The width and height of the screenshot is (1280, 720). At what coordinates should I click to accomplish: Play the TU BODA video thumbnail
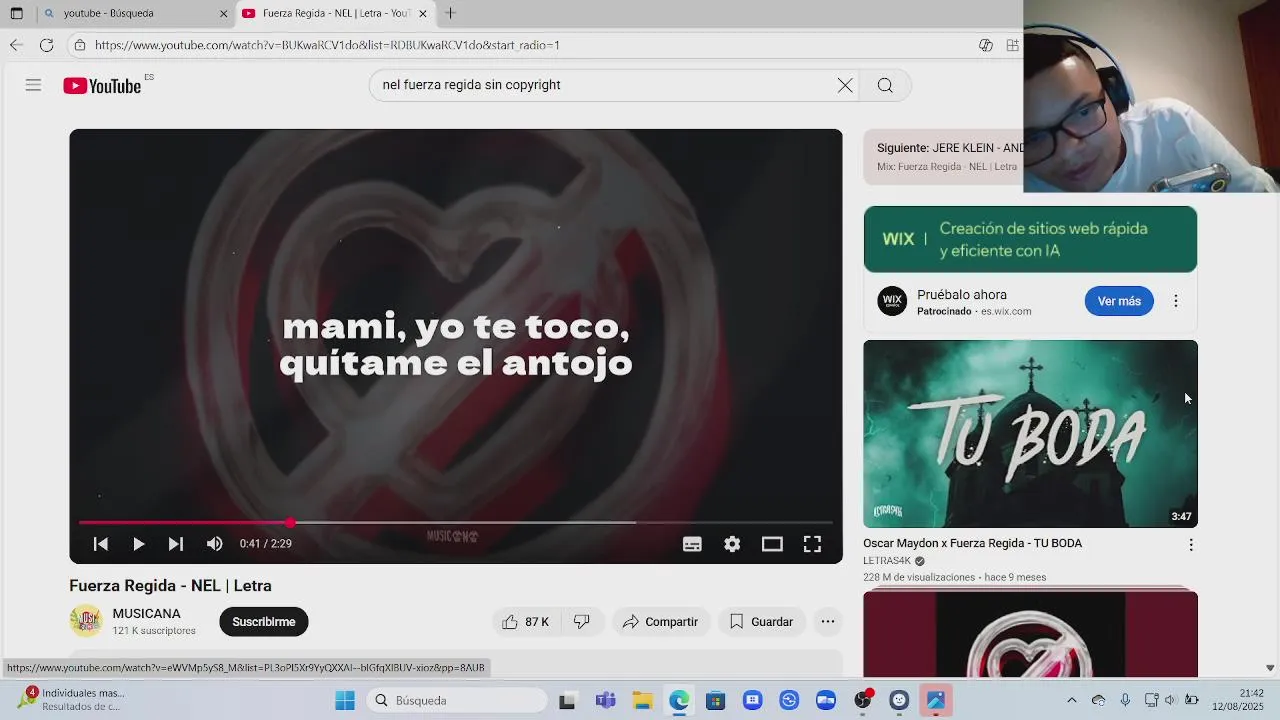point(1030,434)
